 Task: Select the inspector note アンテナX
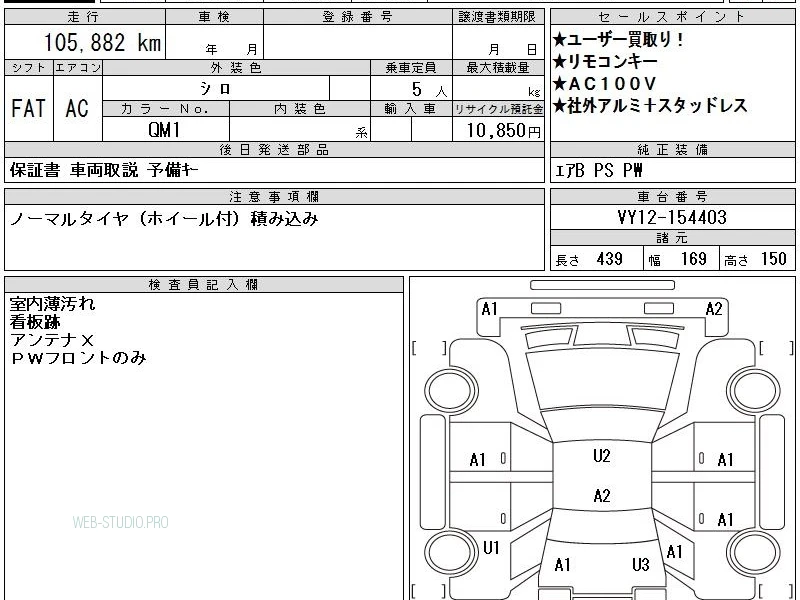click(52, 340)
